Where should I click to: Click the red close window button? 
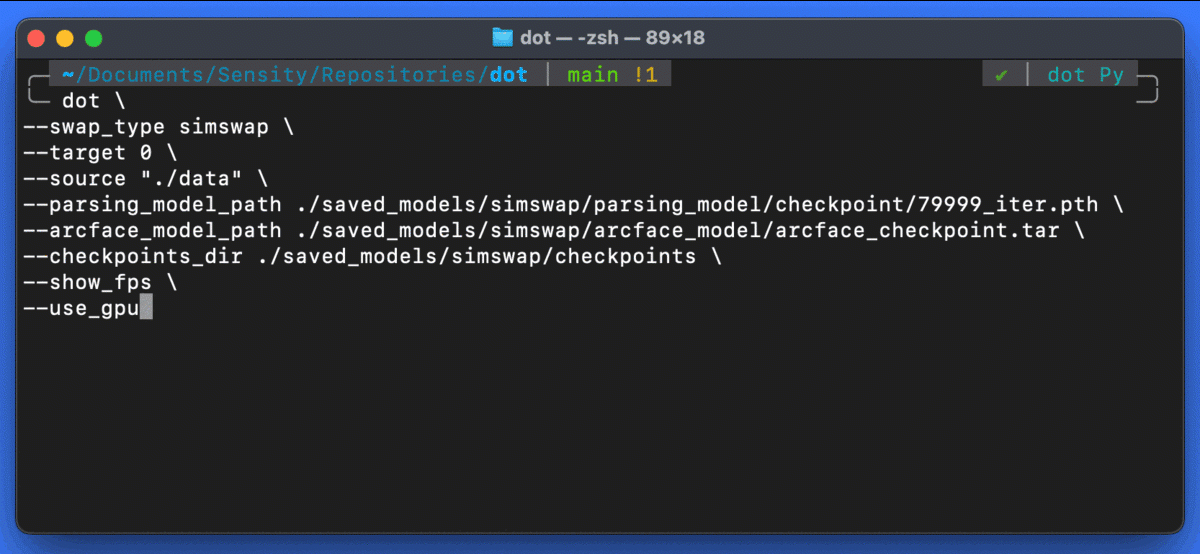click(37, 39)
